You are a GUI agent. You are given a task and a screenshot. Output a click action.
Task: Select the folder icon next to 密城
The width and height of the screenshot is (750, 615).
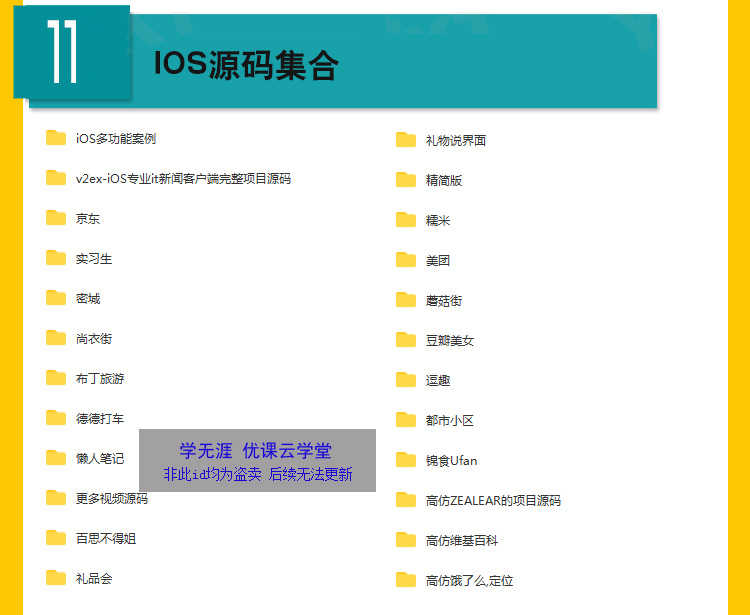coord(56,297)
